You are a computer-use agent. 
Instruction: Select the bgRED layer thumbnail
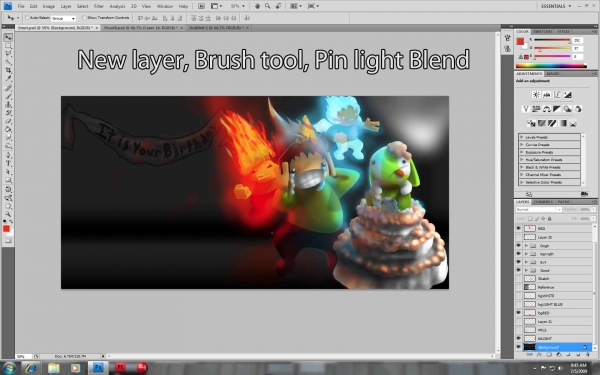[x=530, y=313]
